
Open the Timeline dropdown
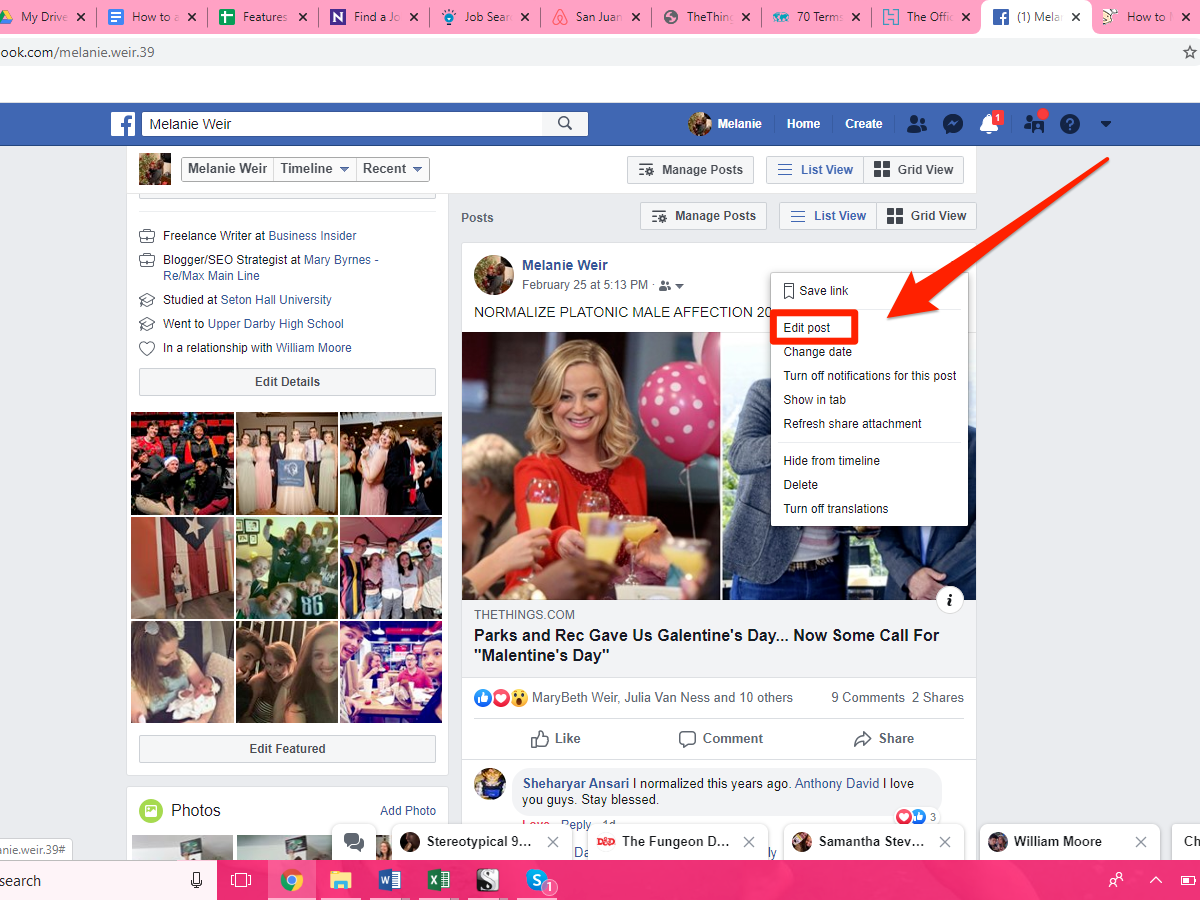(314, 169)
